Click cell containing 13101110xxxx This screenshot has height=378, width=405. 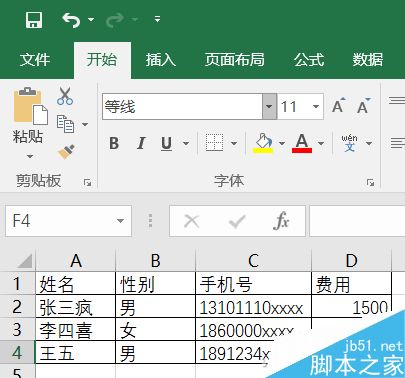point(253,306)
